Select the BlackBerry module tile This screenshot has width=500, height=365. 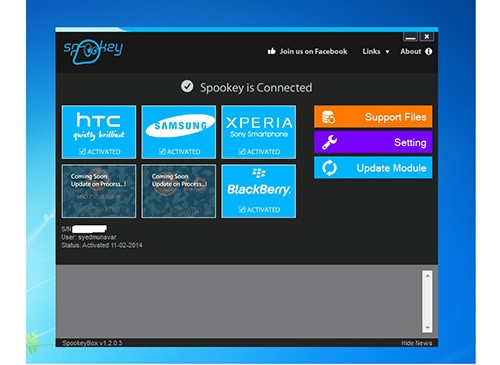click(259, 191)
